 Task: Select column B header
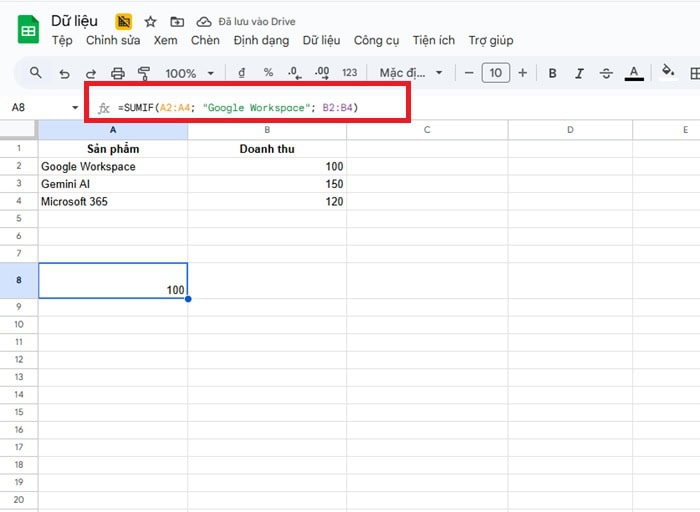tap(267, 130)
